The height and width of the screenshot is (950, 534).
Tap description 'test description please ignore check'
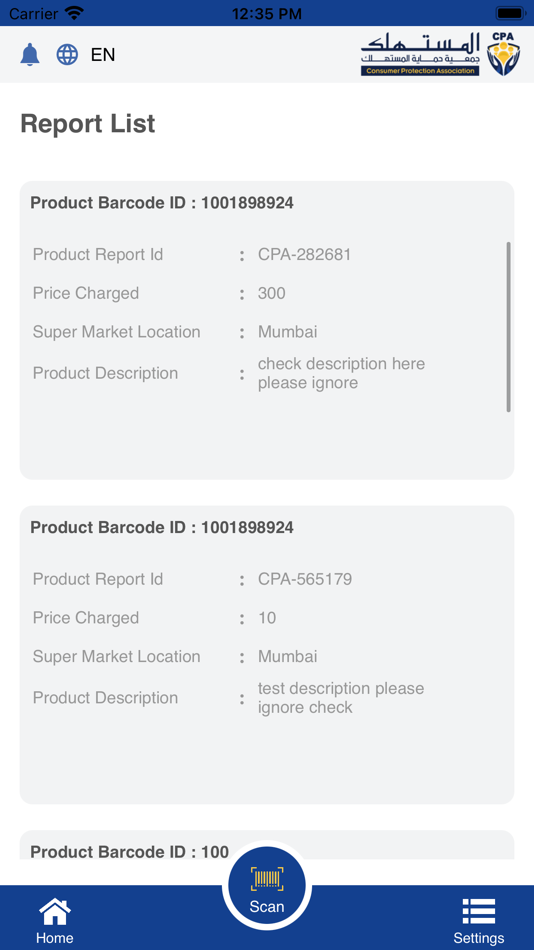point(341,698)
